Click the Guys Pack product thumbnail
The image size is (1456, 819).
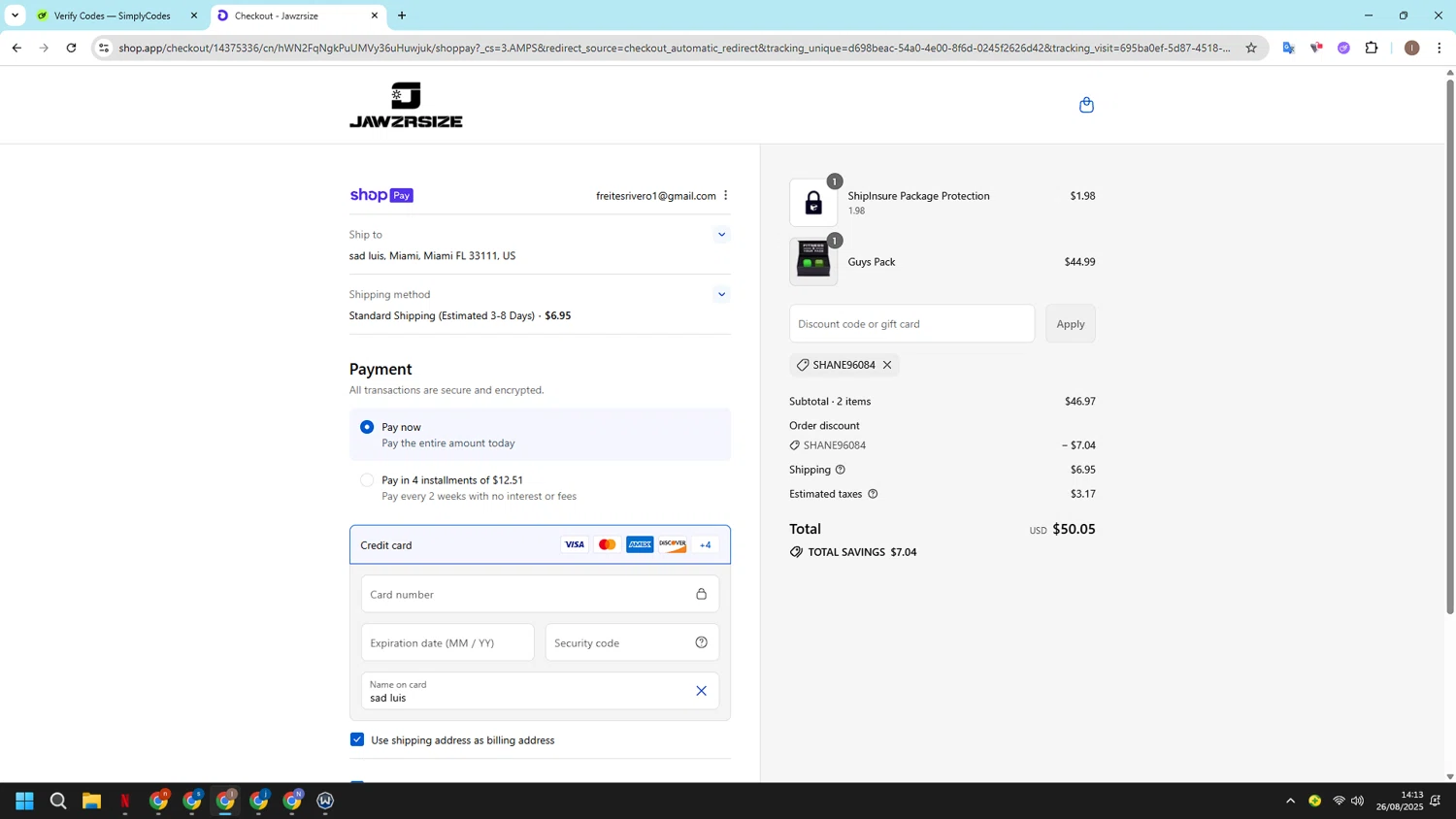[813, 262]
